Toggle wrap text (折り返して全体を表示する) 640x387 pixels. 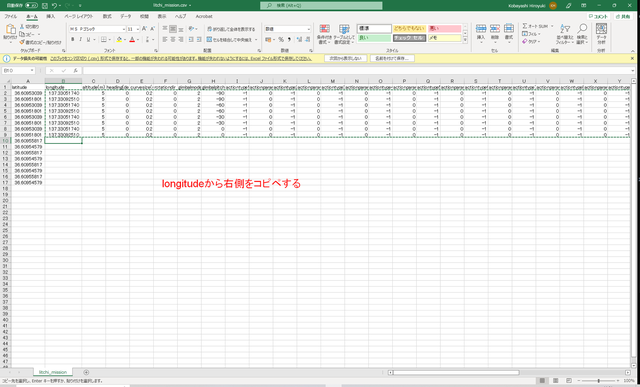coord(231,29)
